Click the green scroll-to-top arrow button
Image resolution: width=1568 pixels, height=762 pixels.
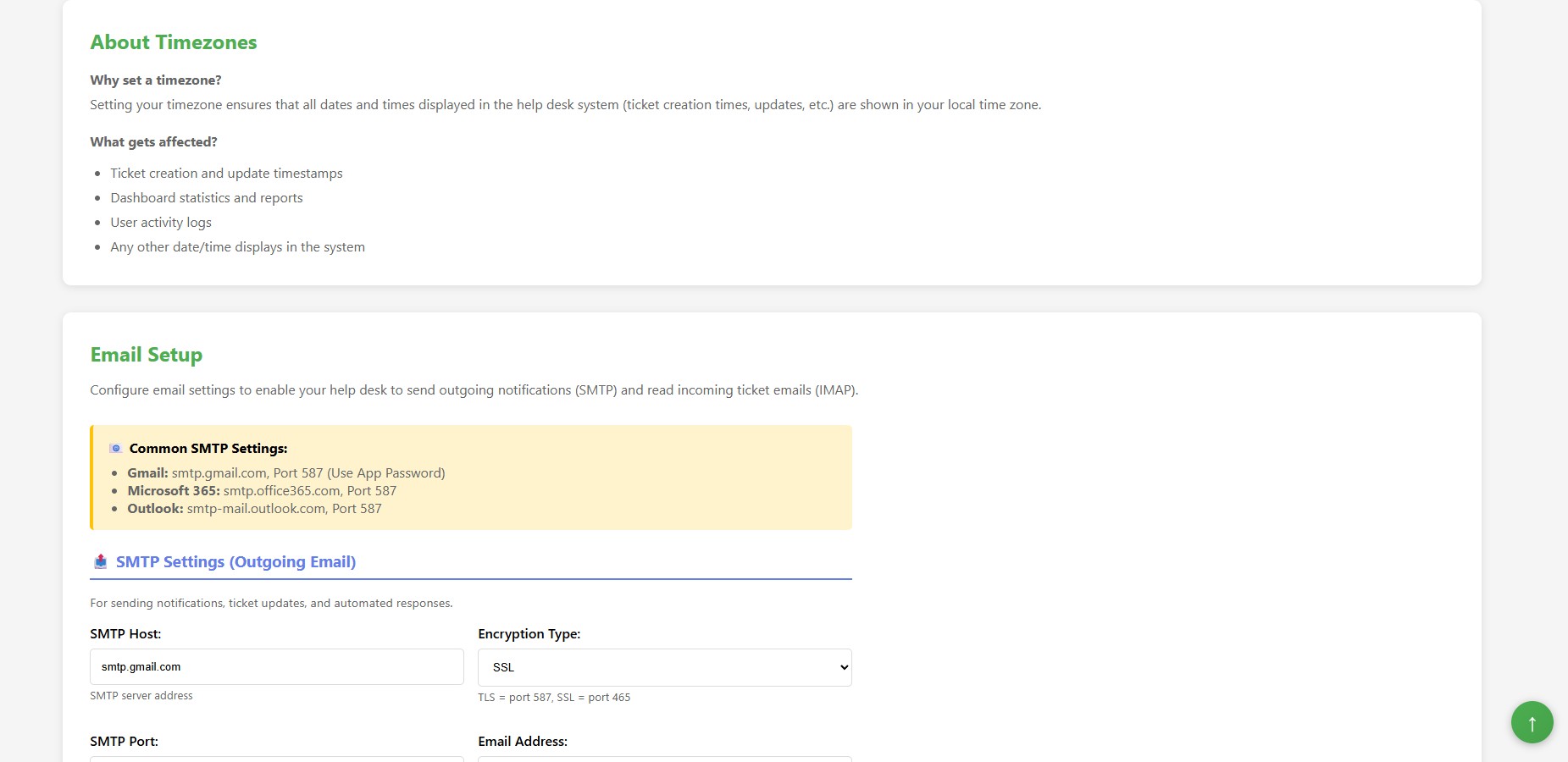point(1532,722)
